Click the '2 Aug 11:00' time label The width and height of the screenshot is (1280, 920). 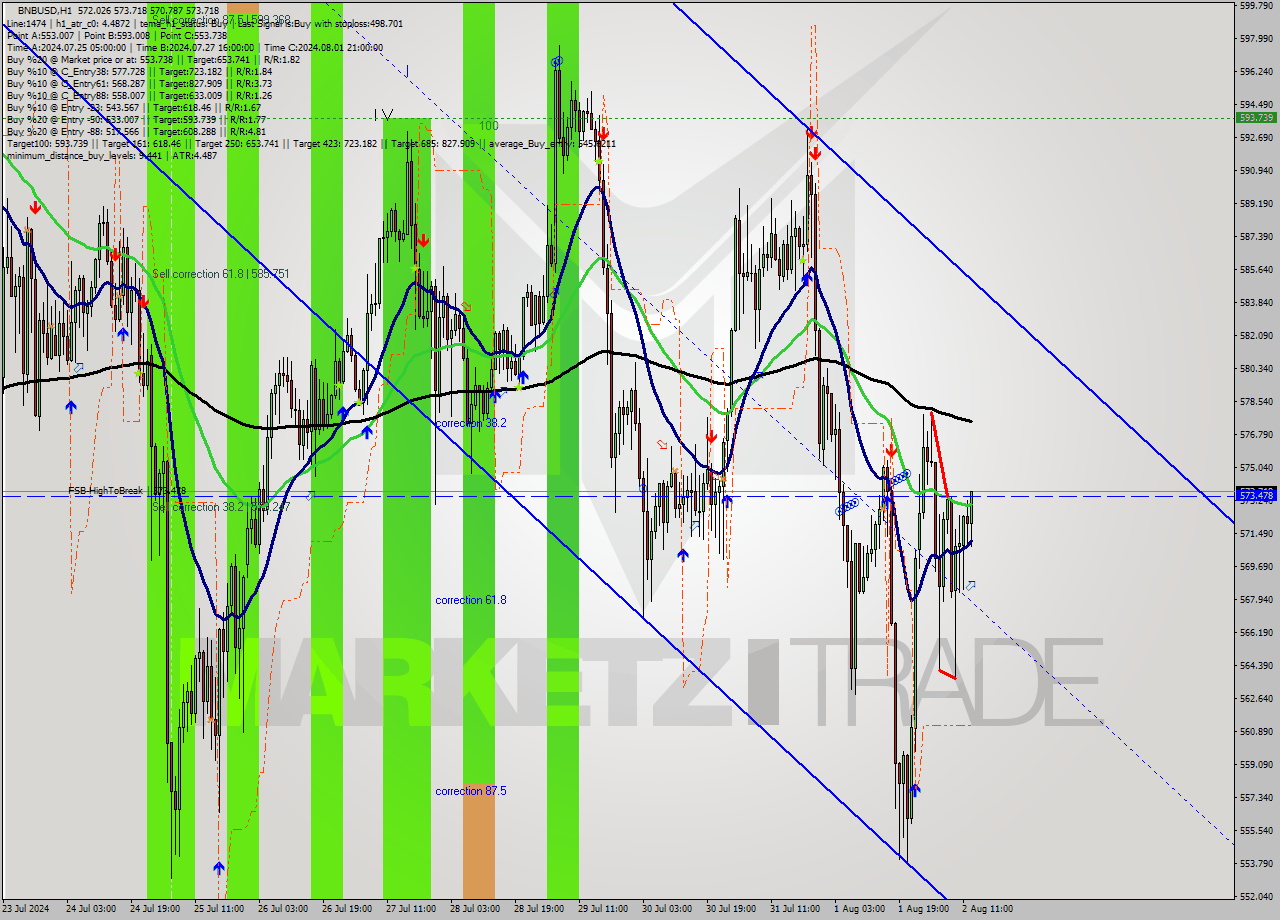tap(987, 909)
